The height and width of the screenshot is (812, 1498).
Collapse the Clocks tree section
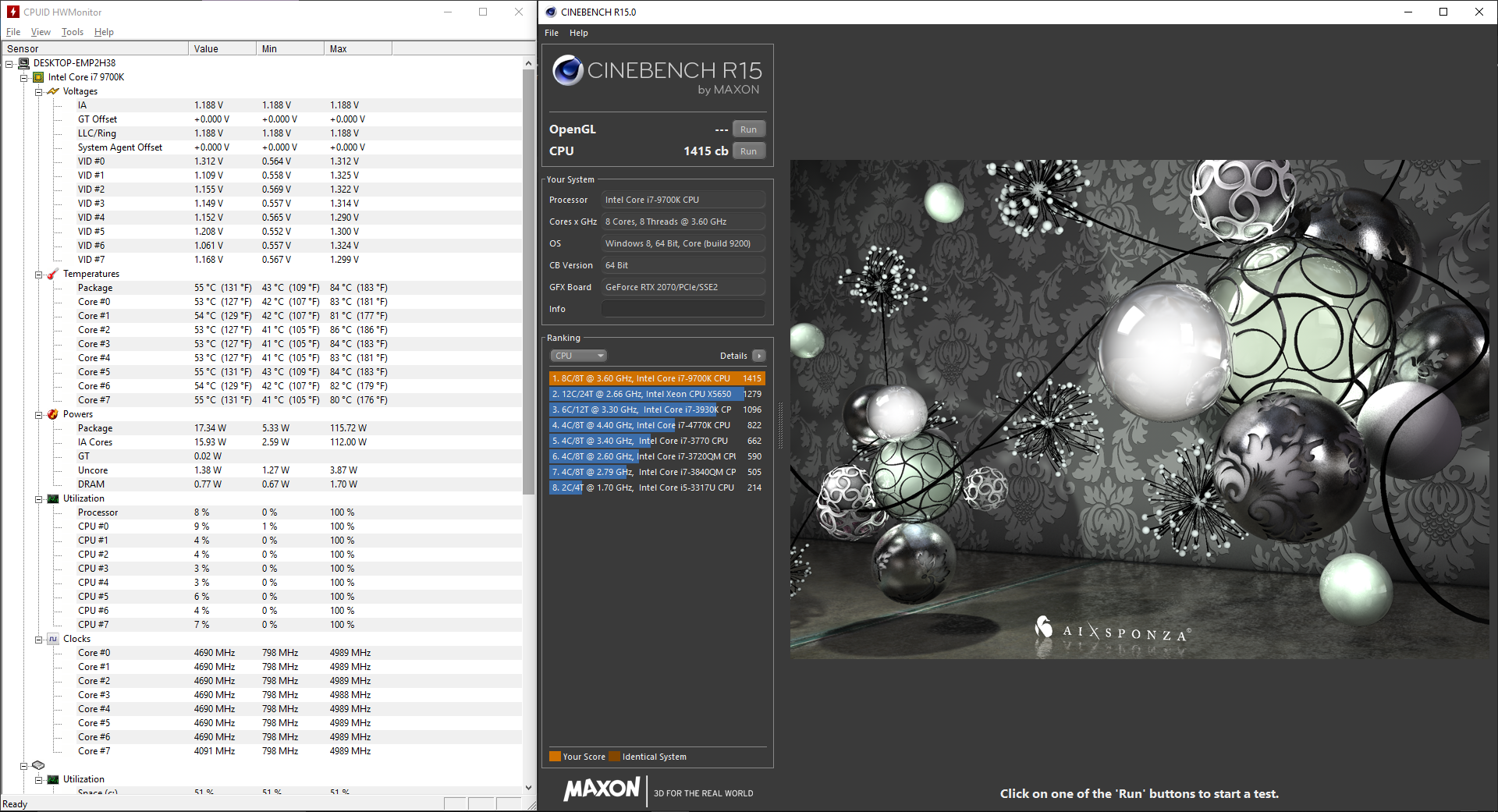38,640
